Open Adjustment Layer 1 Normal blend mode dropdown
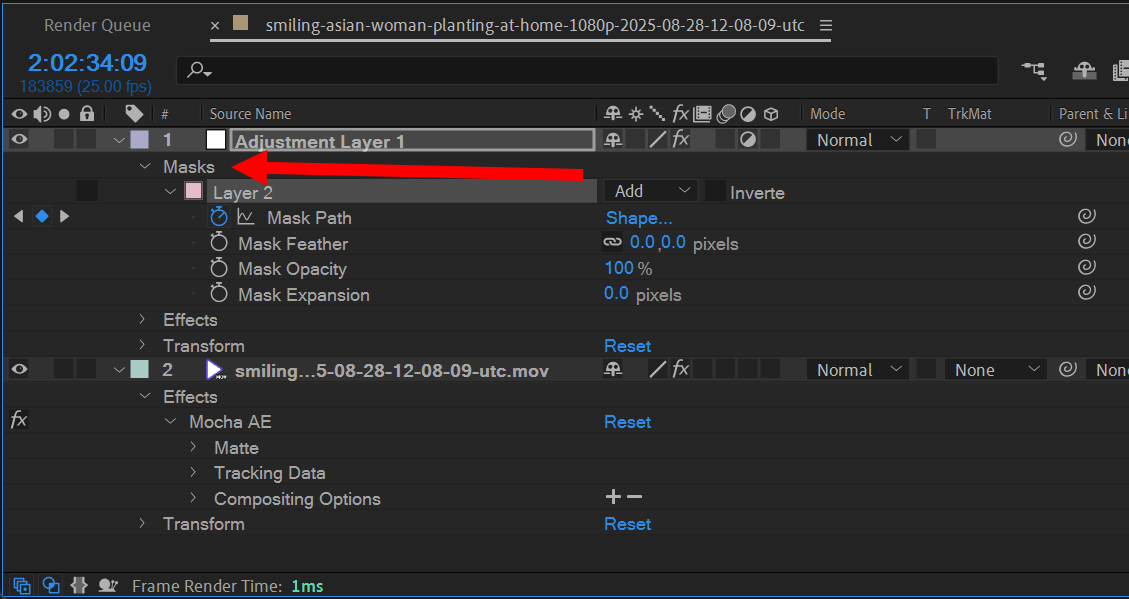 click(x=858, y=140)
